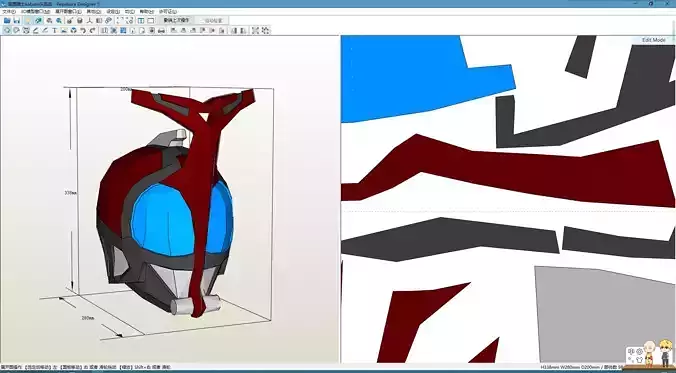676x373 pixels.
Task: Select the long dark red part in 2D pane
Action: [517, 175]
